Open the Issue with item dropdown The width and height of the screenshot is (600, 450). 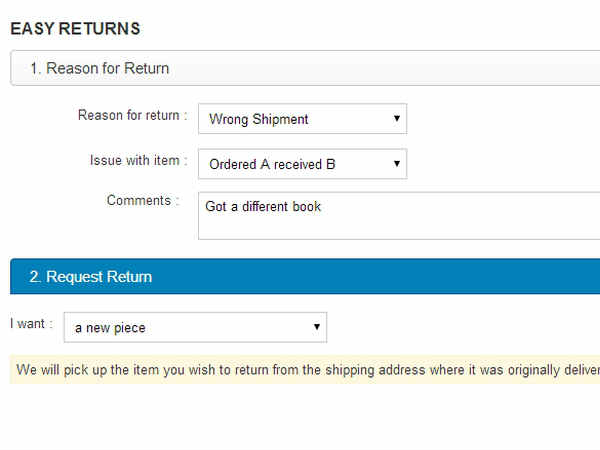302,164
